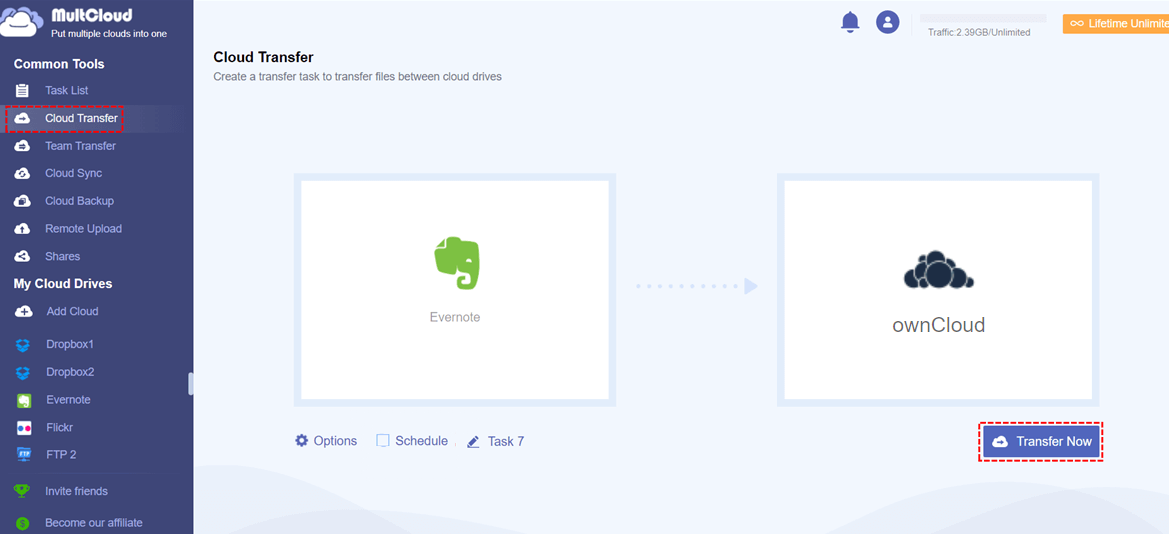Click the Dropbox2 drive icon

(23, 372)
